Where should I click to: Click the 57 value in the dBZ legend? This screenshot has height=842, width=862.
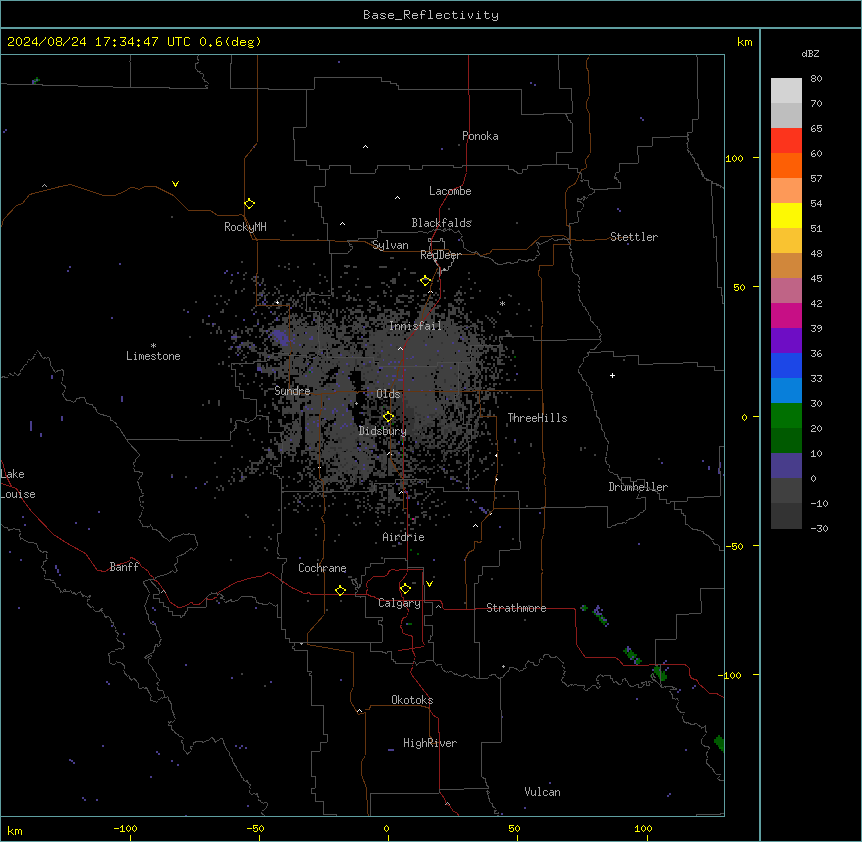click(x=816, y=178)
